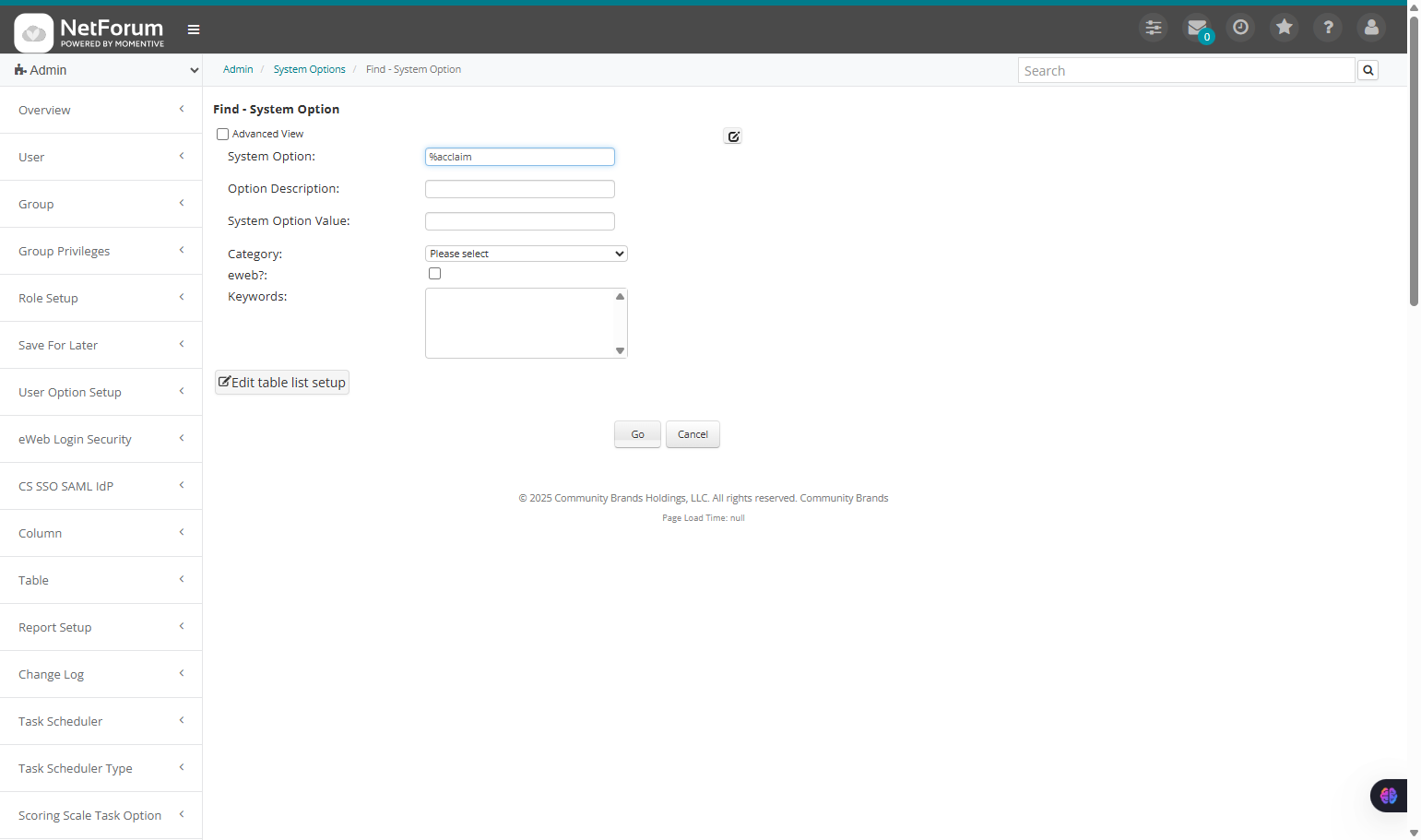
Task: Open the user profile icon
Action: pos(1371,28)
